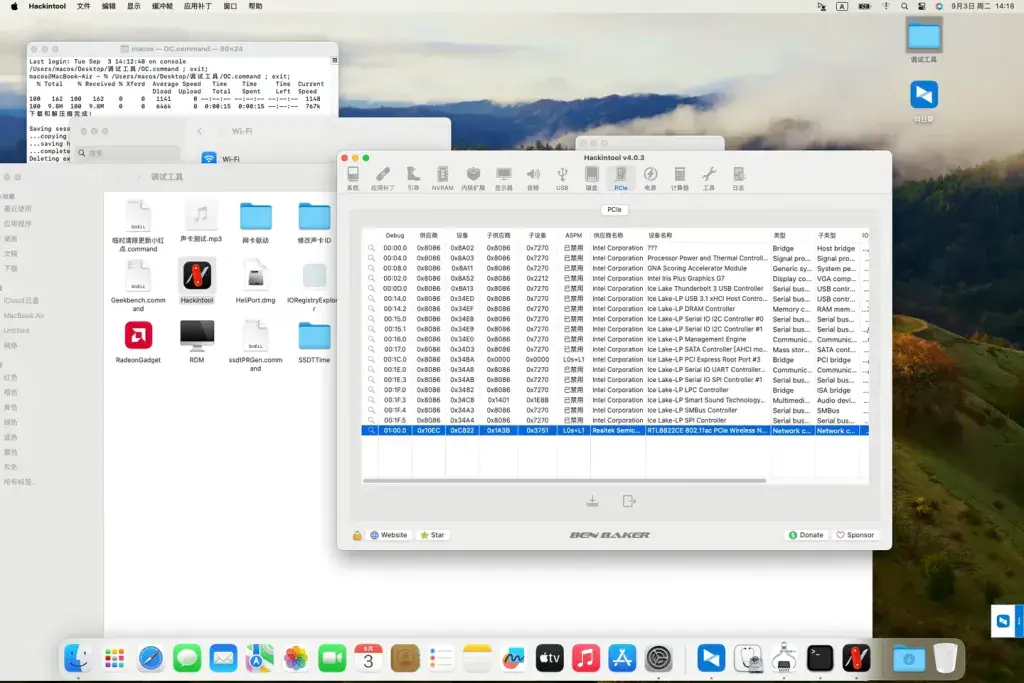This screenshot has height=683, width=1024.
Task: Open the 编辑 menu in the menu bar
Action: (108, 6)
